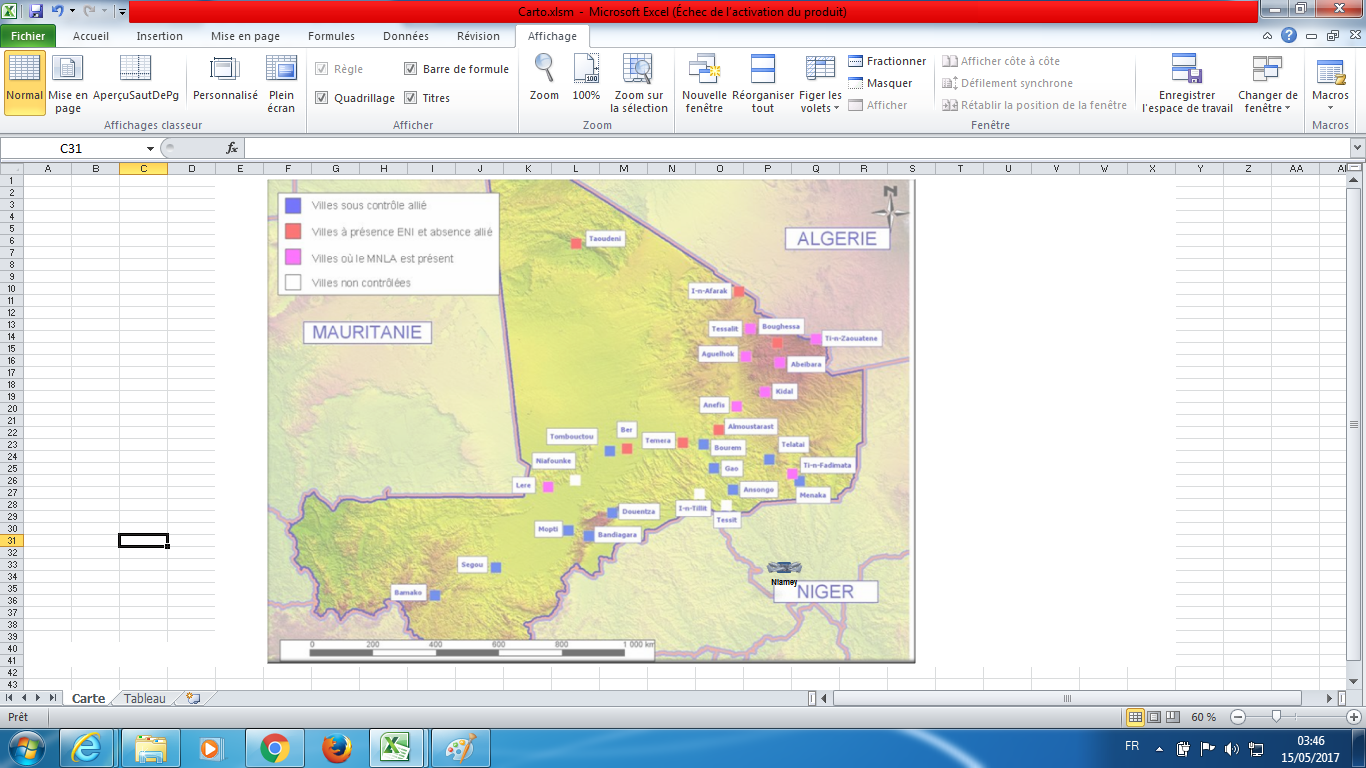Screen dimensions: 1366x768
Task: Open the Macros dropdown menu
Action: pyautogui.click(x=1330, y=84)
